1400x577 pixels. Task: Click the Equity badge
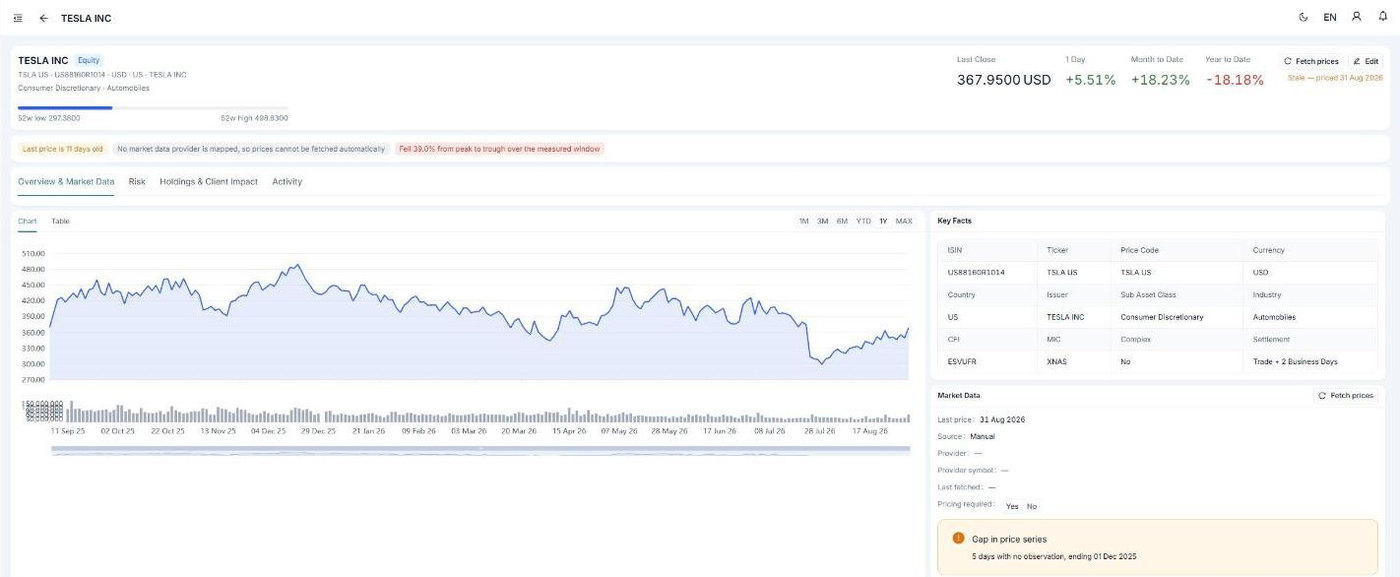click(x=89, y=61)
